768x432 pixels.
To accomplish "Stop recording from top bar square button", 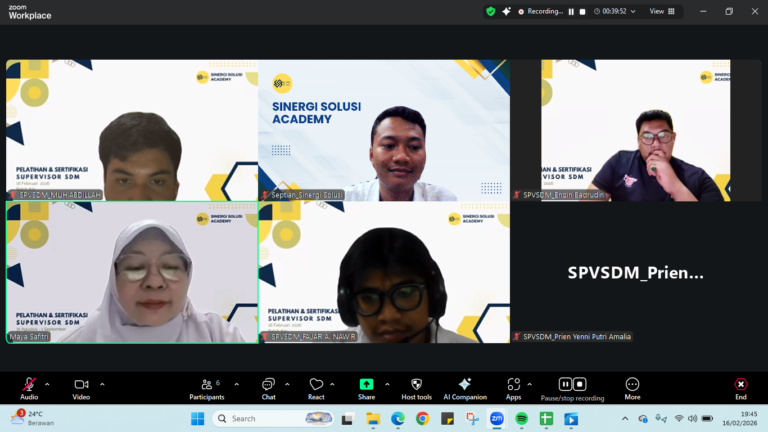I will (583, 12).
